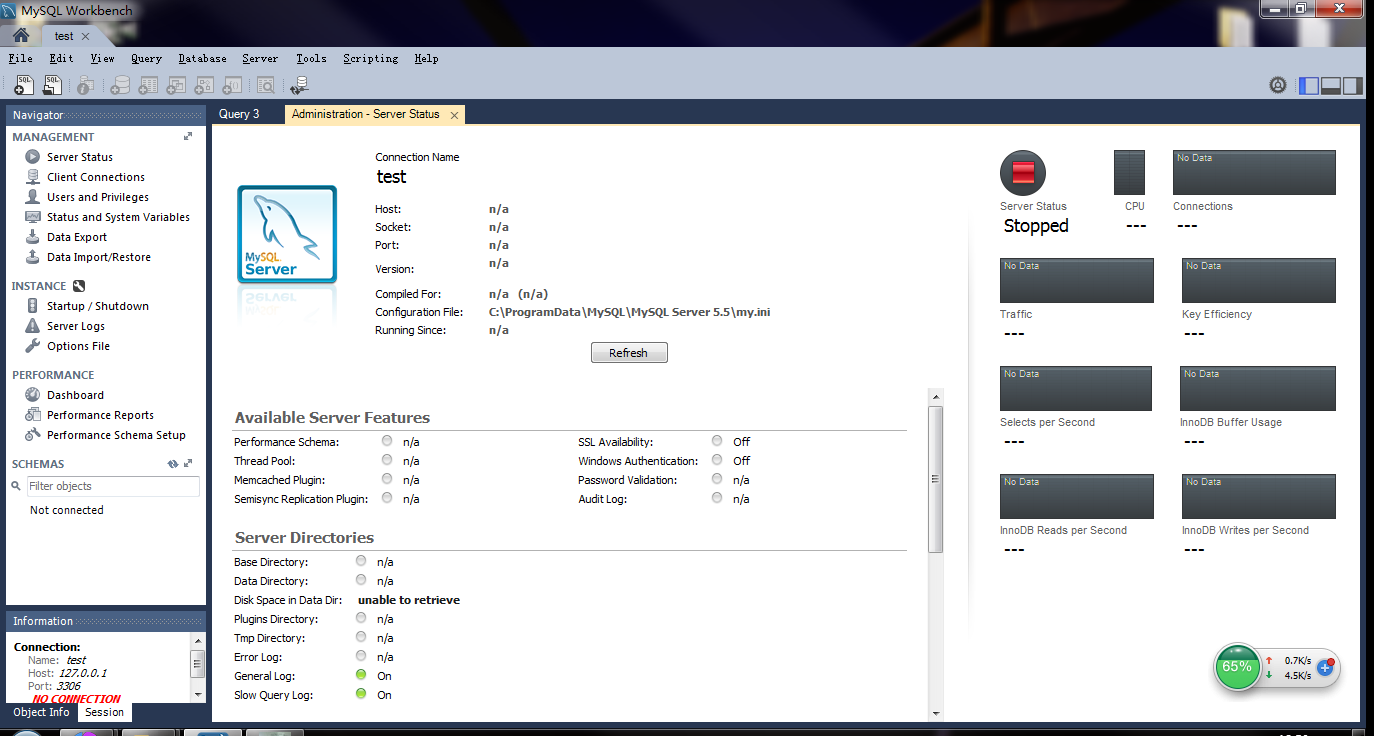Click the Dashboard gauge icon
The width and height of the screenshot is (1374, 736).
pyautogui.click(x=33, y=395)
